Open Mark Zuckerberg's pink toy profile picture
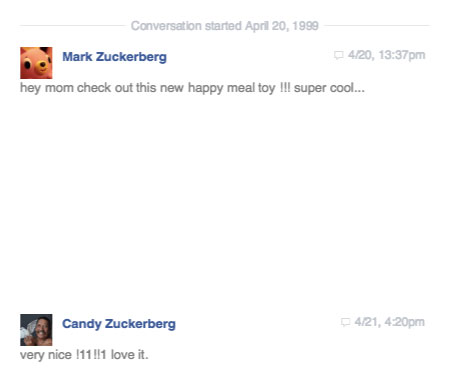 pos(36,63)
